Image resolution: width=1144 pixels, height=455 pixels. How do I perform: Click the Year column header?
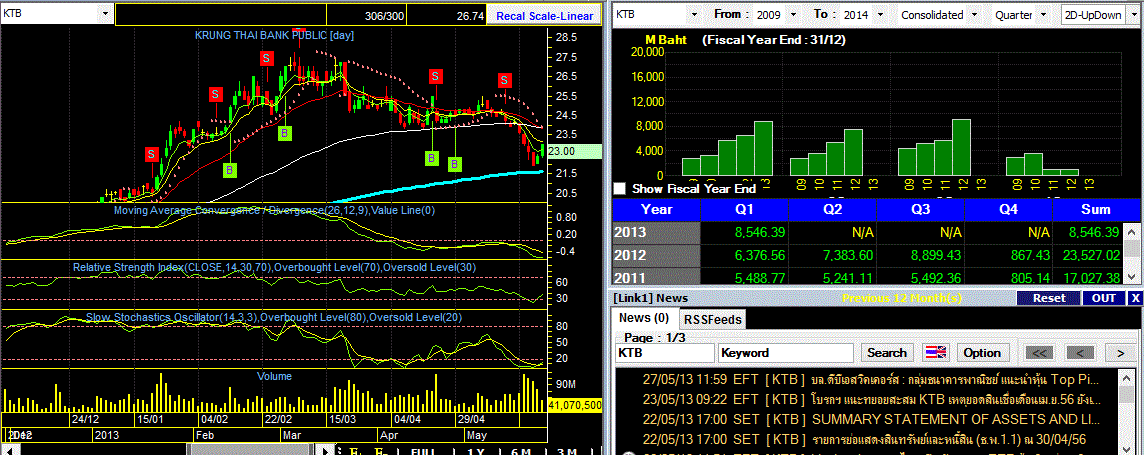pos(656,209)
